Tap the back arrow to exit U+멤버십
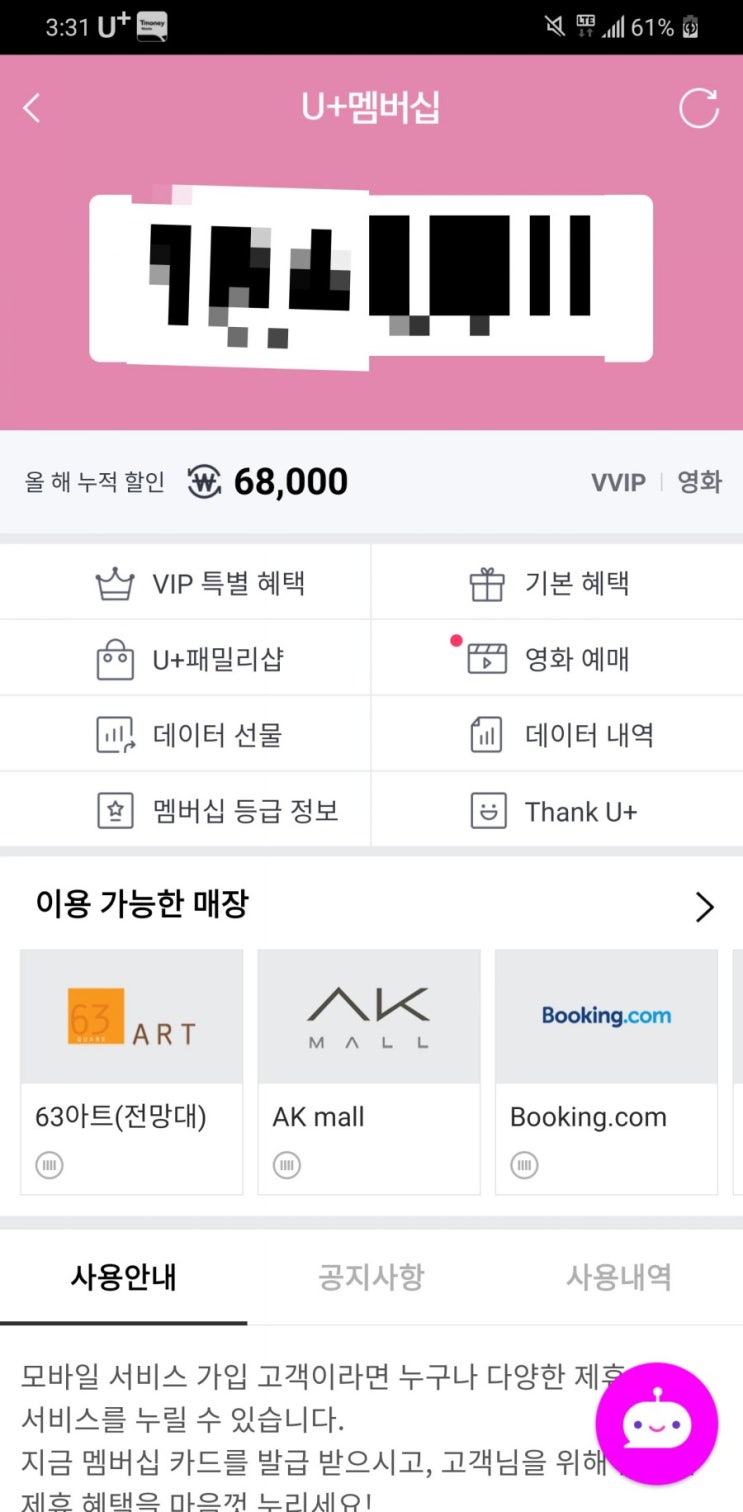743x1512 pixels. [x=32, y=108]
